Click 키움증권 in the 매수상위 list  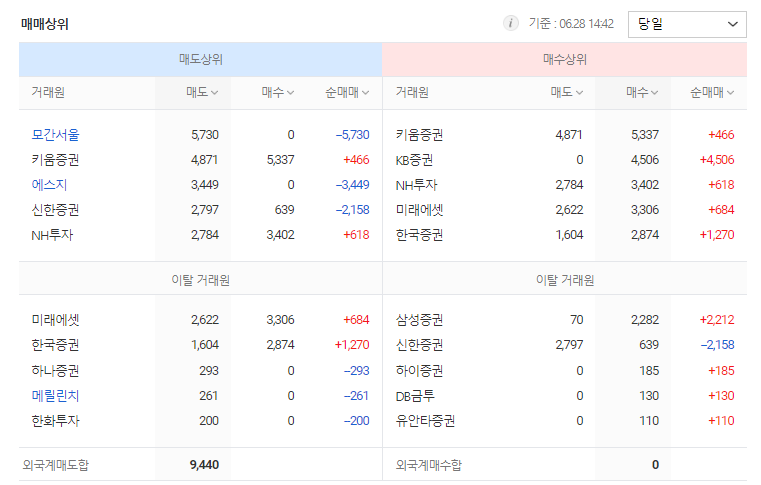coord(419,134)
